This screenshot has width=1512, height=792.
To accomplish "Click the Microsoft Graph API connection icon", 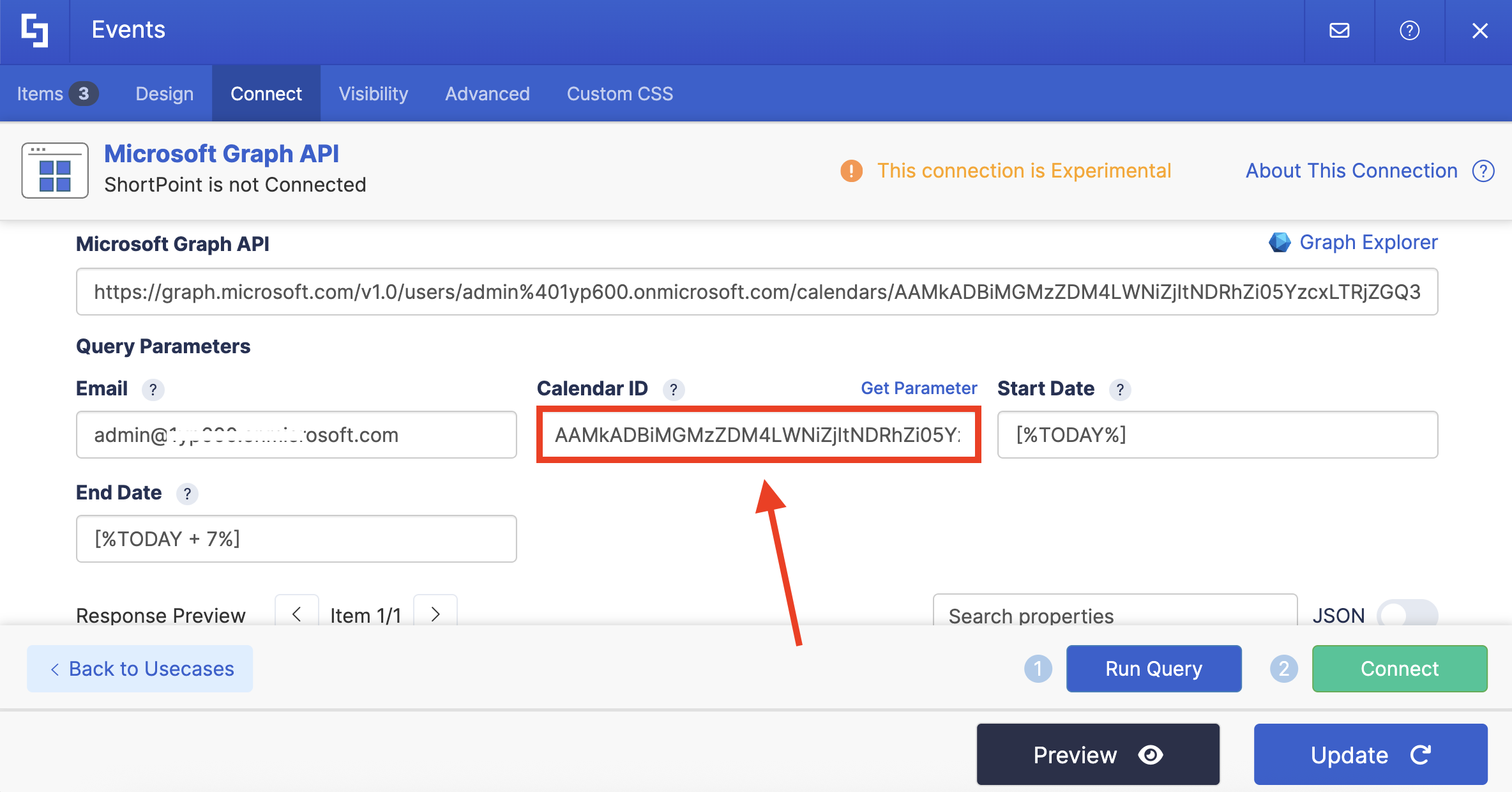I will tap(55, 171).
